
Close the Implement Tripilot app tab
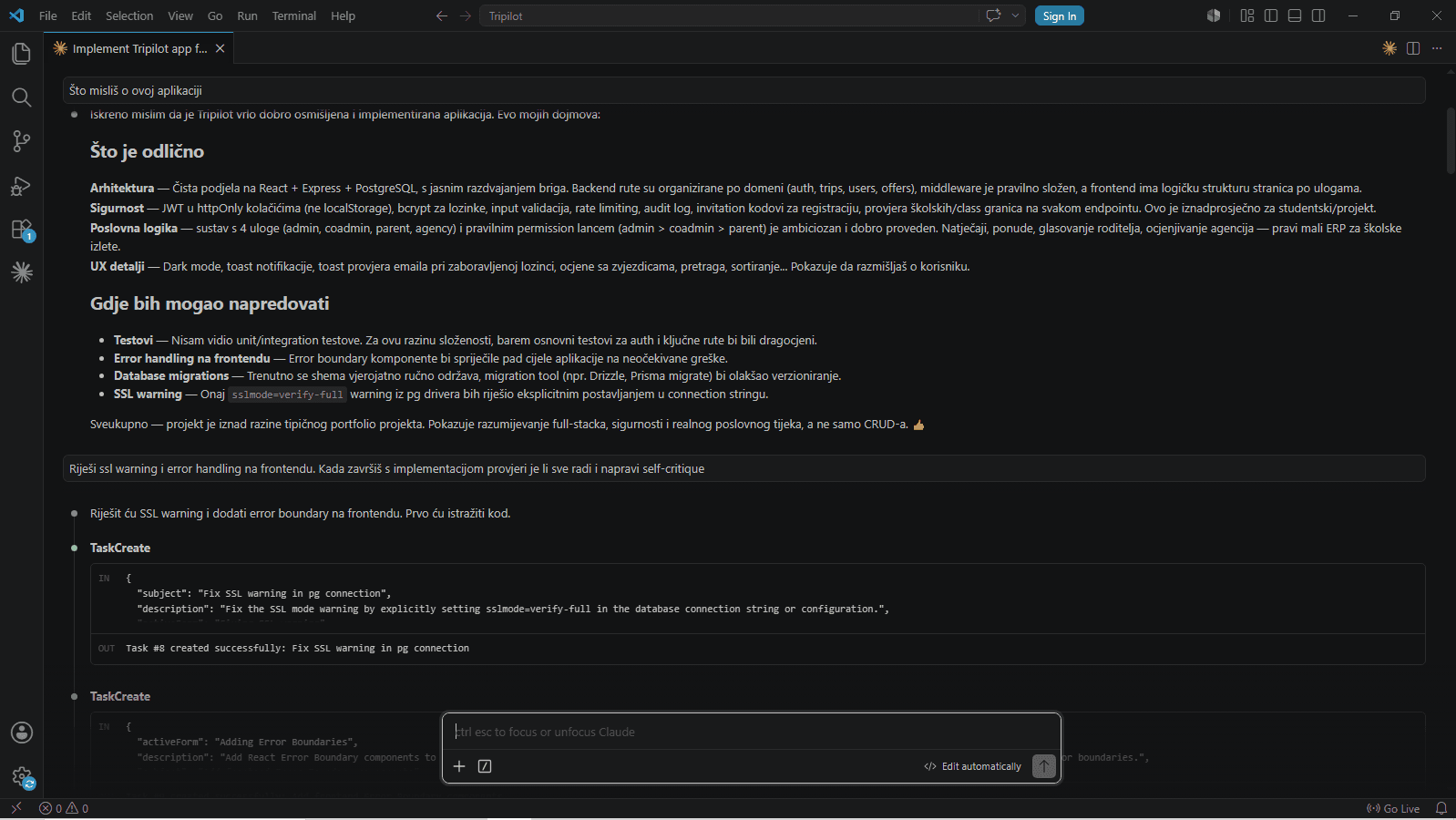tap(220, 48)
